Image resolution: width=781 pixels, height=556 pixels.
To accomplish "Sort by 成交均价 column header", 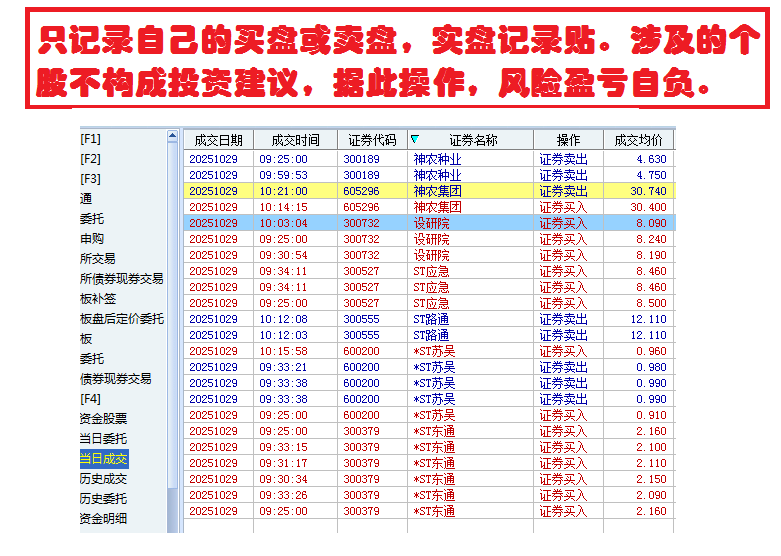I will tap(639, 140).
